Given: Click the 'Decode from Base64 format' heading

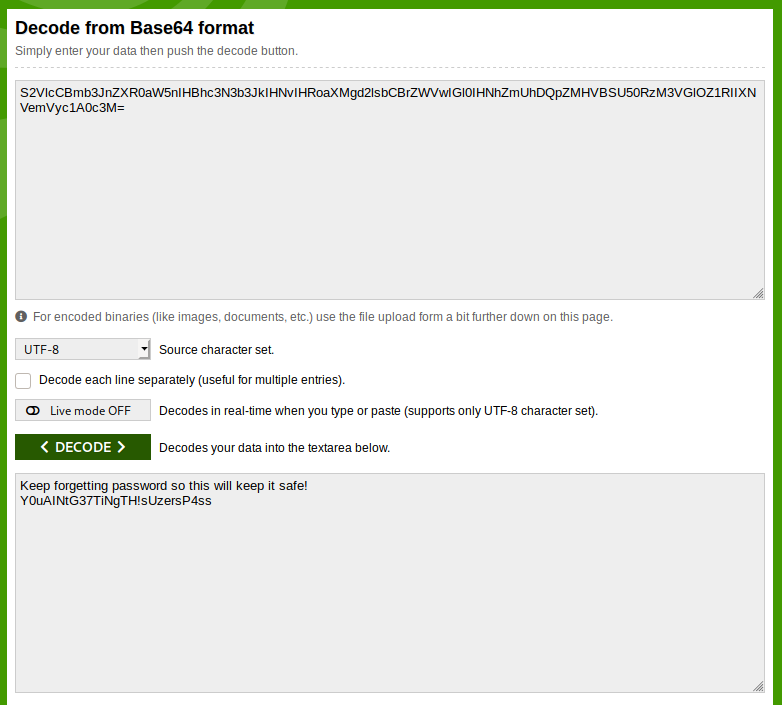Looking at the screenshot, I should pos(135,28).
